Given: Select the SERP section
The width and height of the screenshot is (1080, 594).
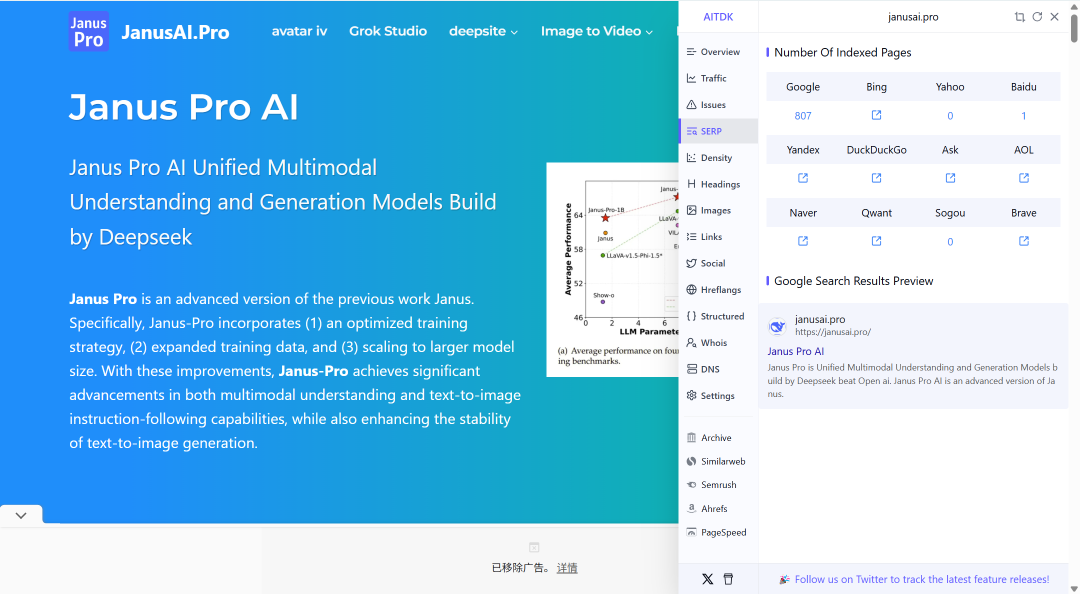Looking at the screenshot, I should pyautogui.click(x=718, y=131).
